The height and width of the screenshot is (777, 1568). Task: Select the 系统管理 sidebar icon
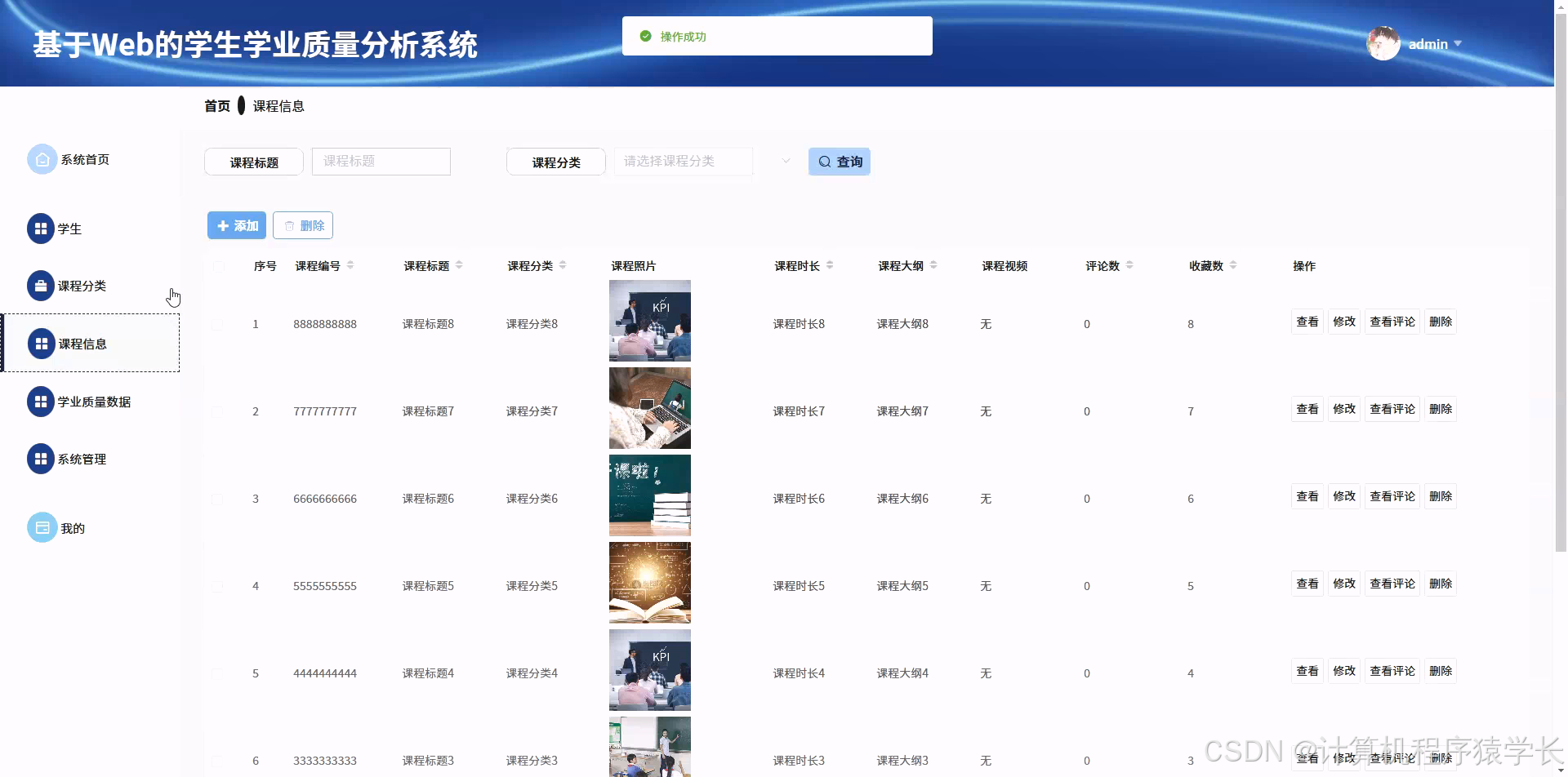[x=42, y=459]
